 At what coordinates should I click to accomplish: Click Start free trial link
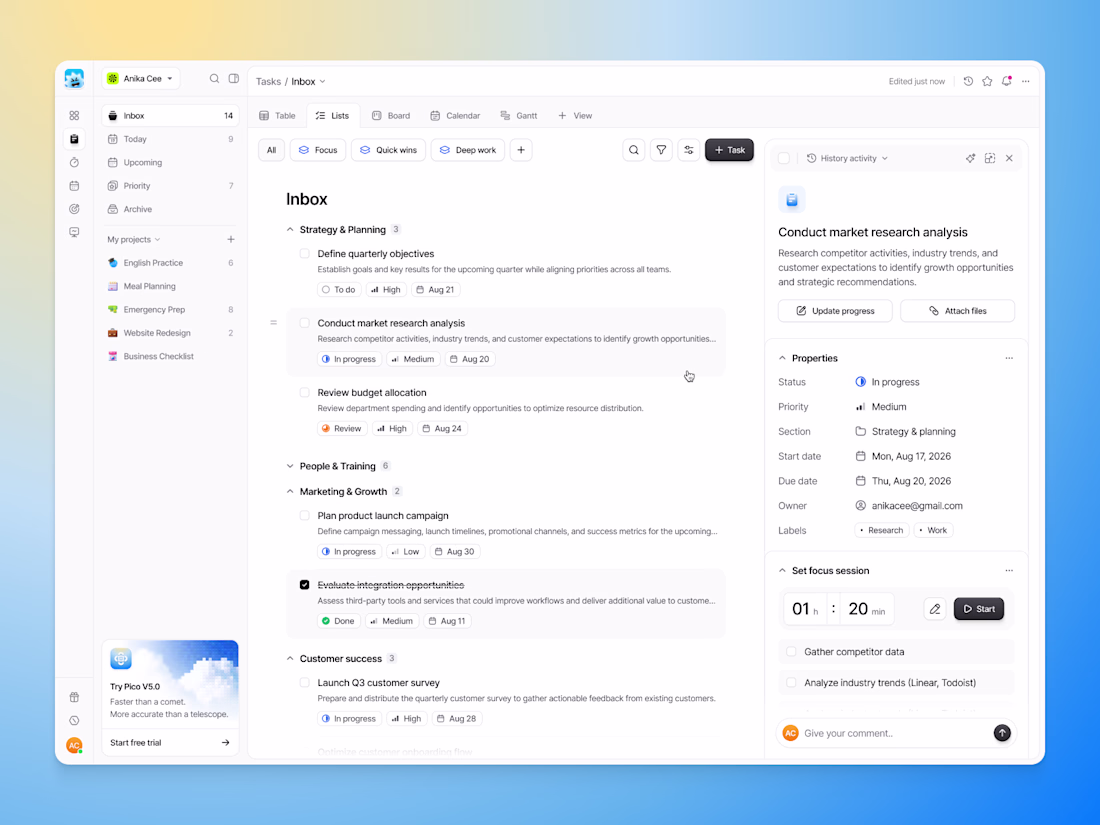[x=170, y=743]
